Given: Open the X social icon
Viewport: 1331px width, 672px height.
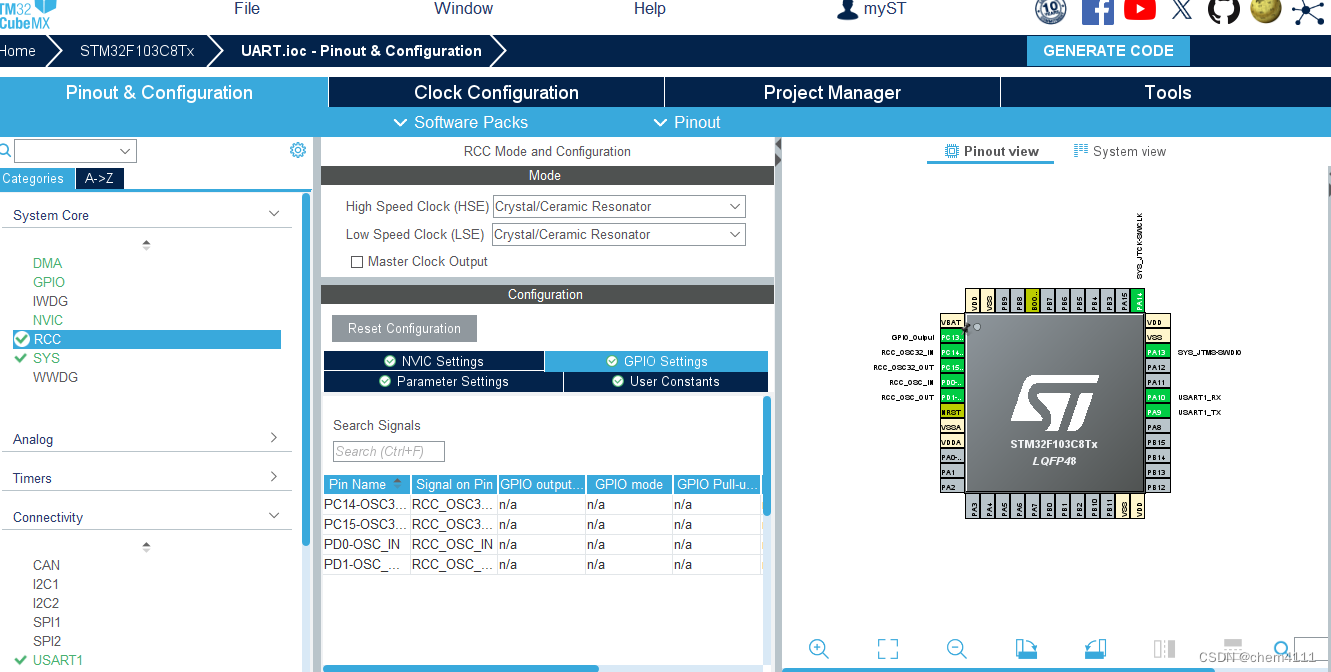Looking at the screenshot, I should 1182,10.
